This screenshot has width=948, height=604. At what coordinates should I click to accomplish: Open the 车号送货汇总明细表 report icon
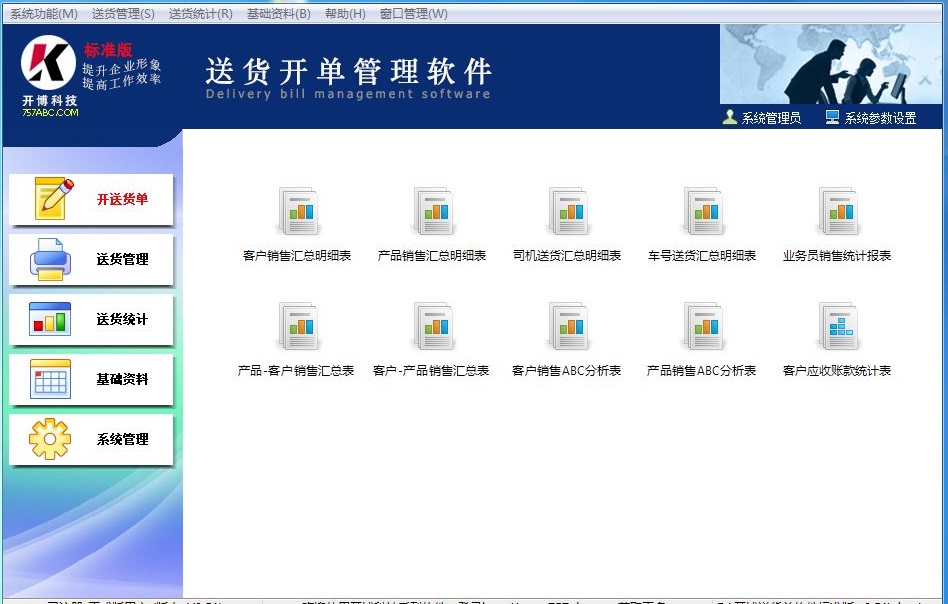point(703,212)
